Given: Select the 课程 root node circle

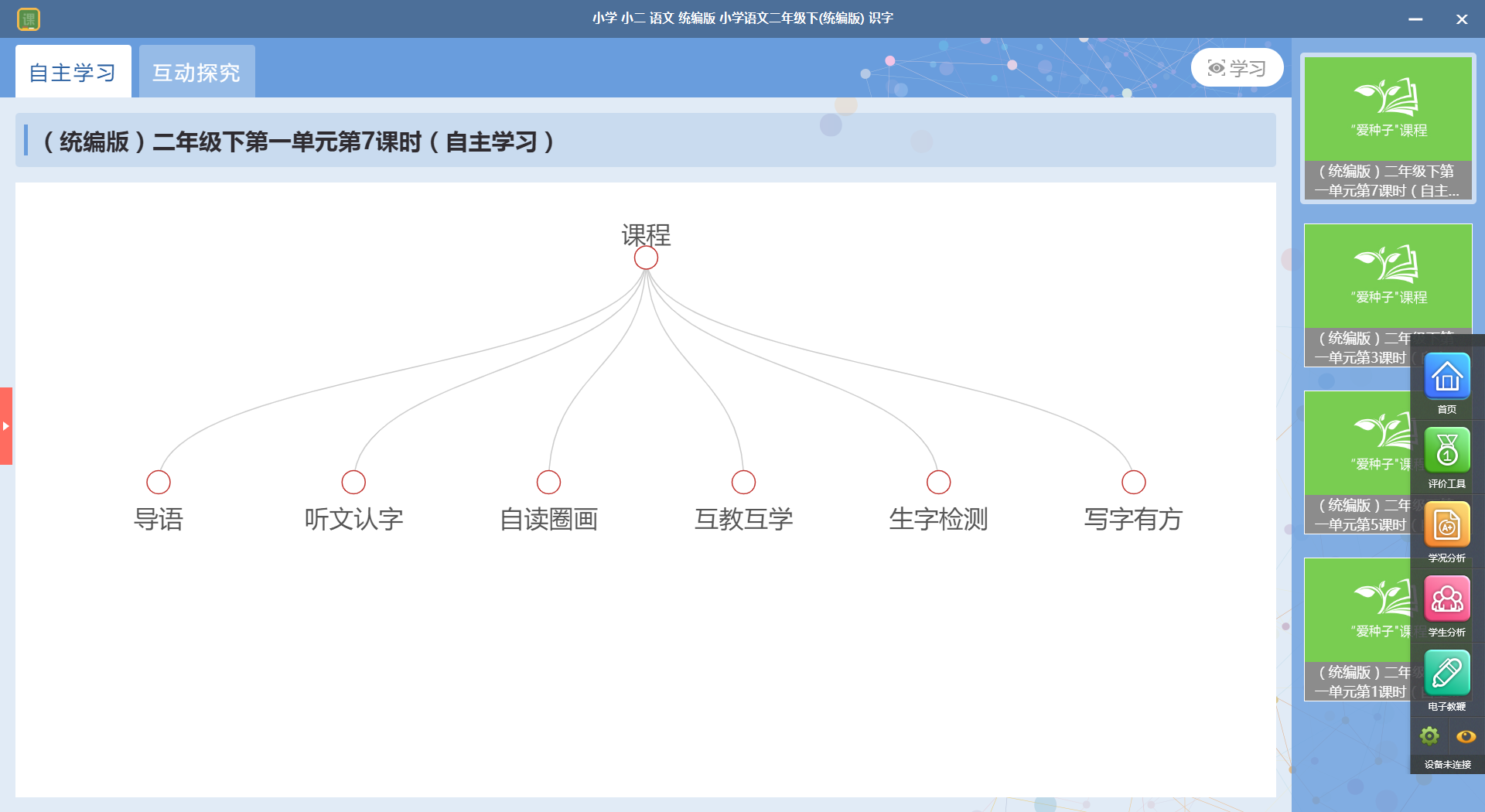Looking at the screenshot, I should [x=646, y=258].
